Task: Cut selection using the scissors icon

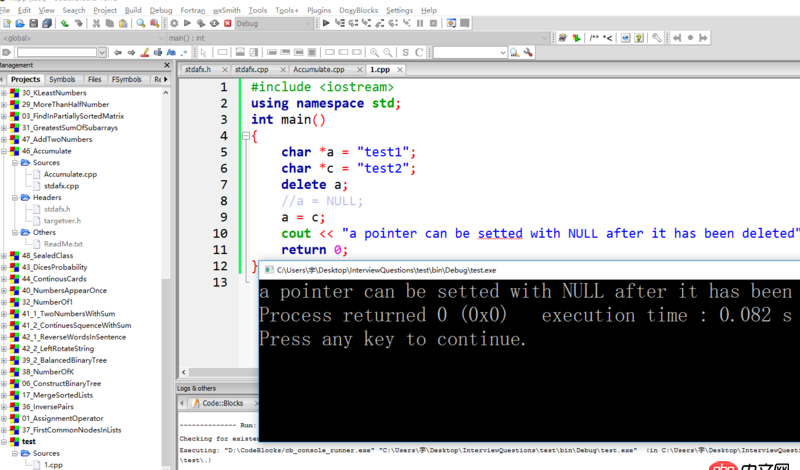Action: coord(96,23)
